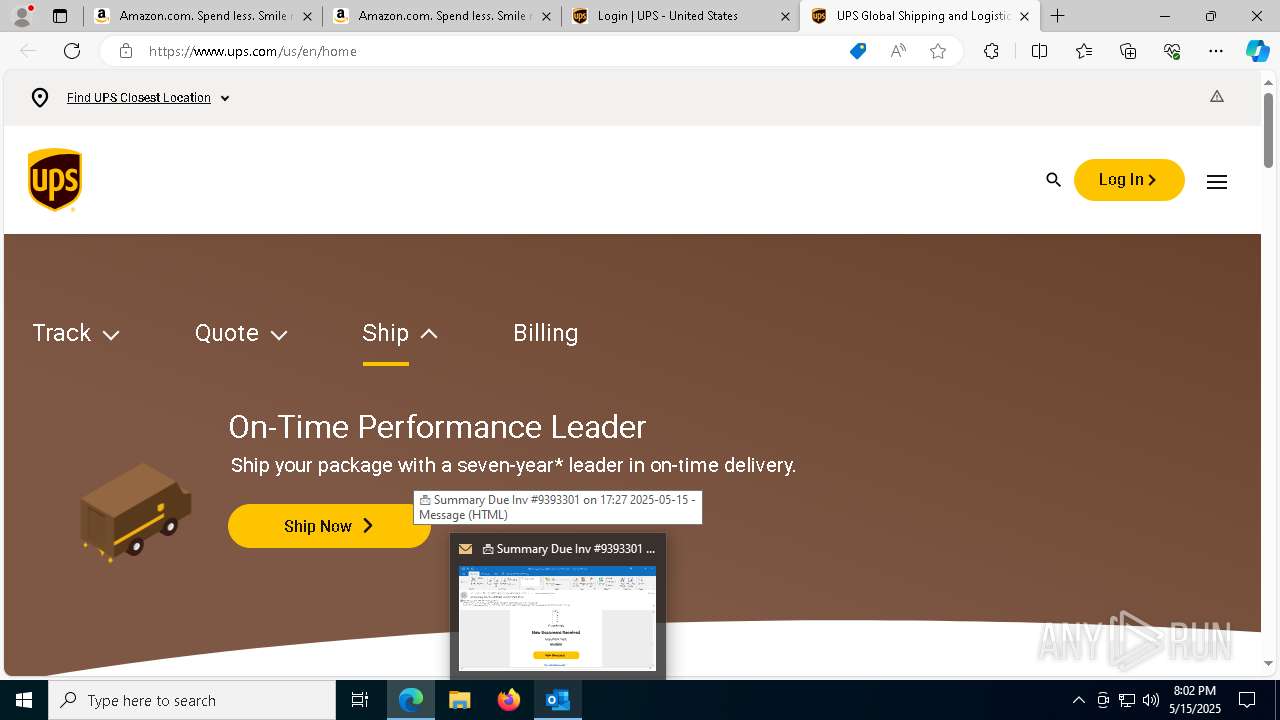The height and width of the screenshot is (720, 1280).
Task: Click the UPS shield logo
Action: point(55,180)
